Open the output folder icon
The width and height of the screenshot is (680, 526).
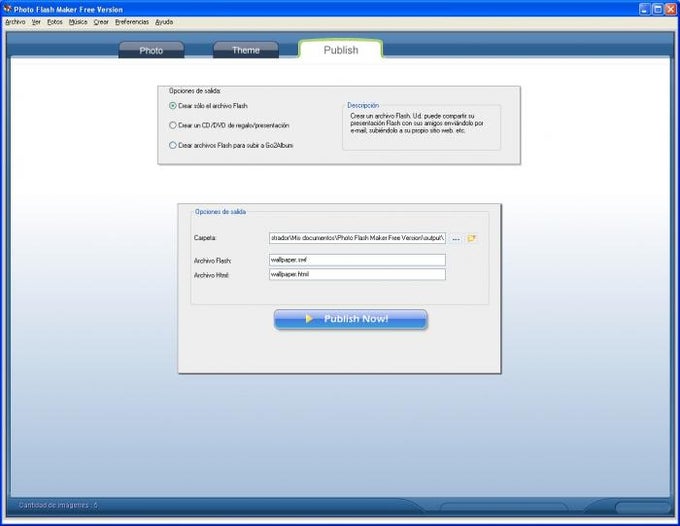[x=471, y=238]
